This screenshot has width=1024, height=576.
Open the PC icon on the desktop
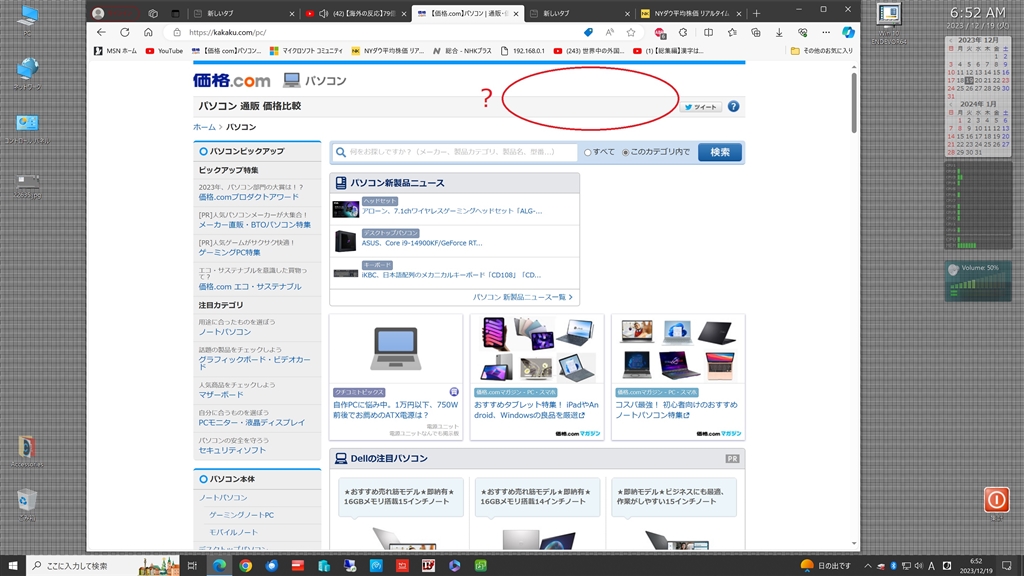tap(27, 20)
